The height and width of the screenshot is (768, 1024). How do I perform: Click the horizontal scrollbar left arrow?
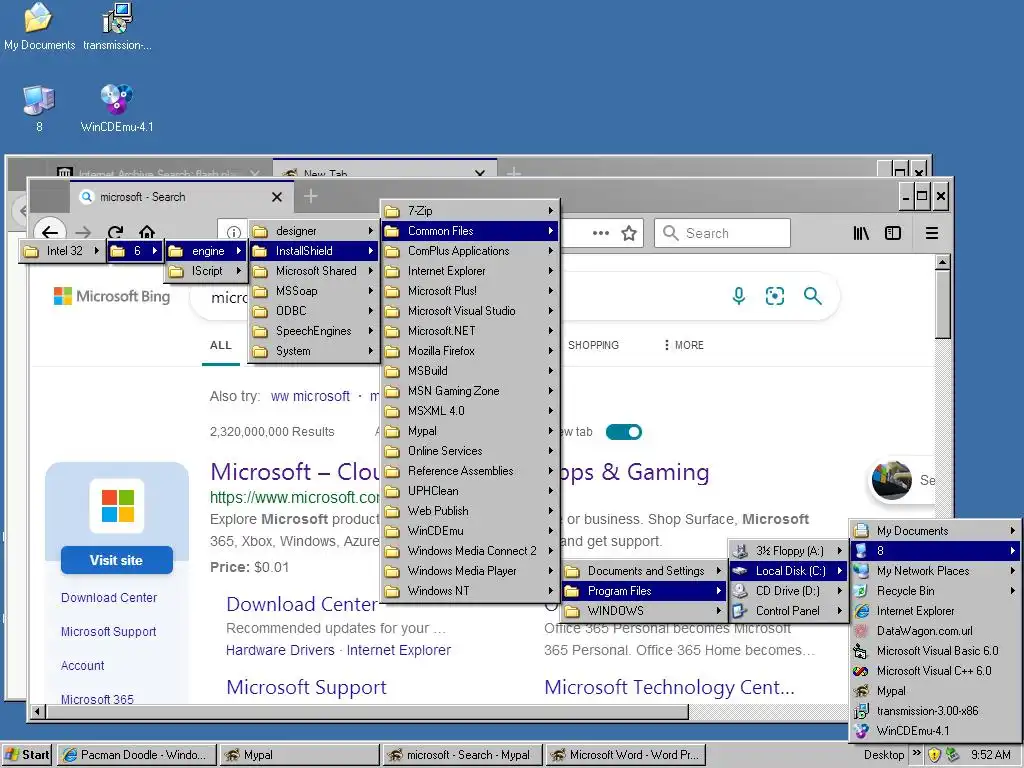pos(37,711)
